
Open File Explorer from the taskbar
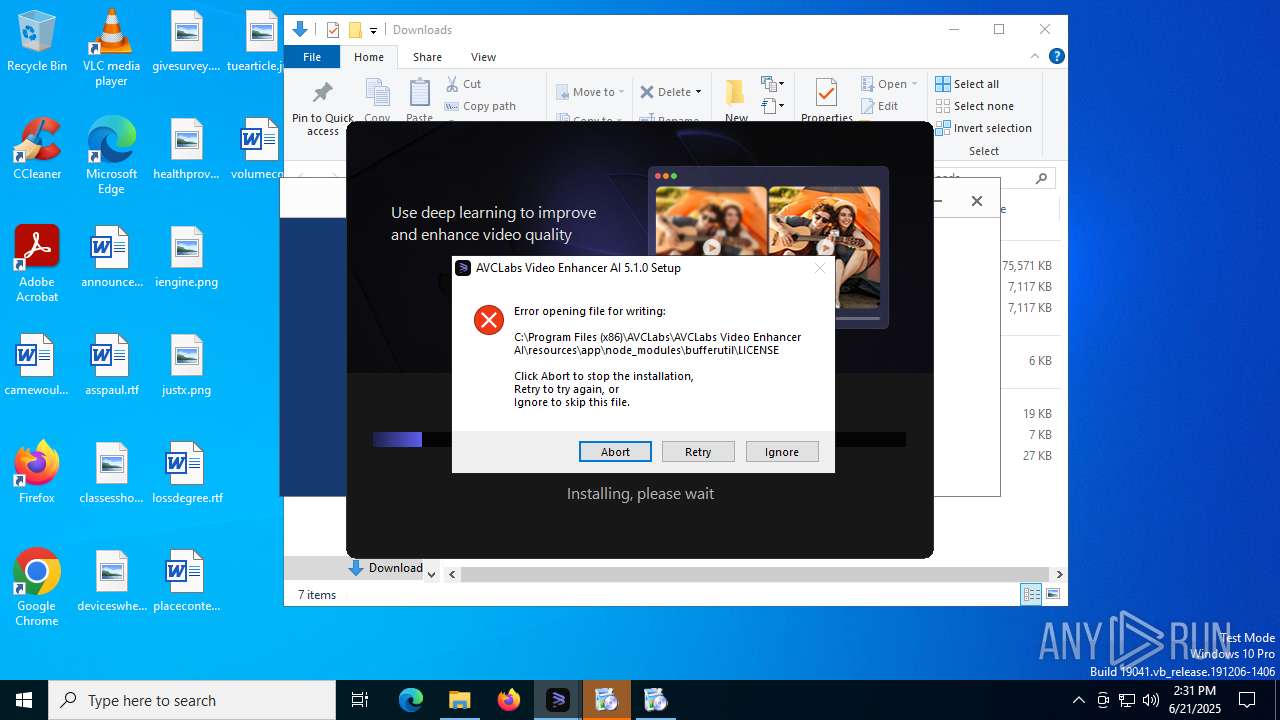pyautogui.click(x=460, y=700)
